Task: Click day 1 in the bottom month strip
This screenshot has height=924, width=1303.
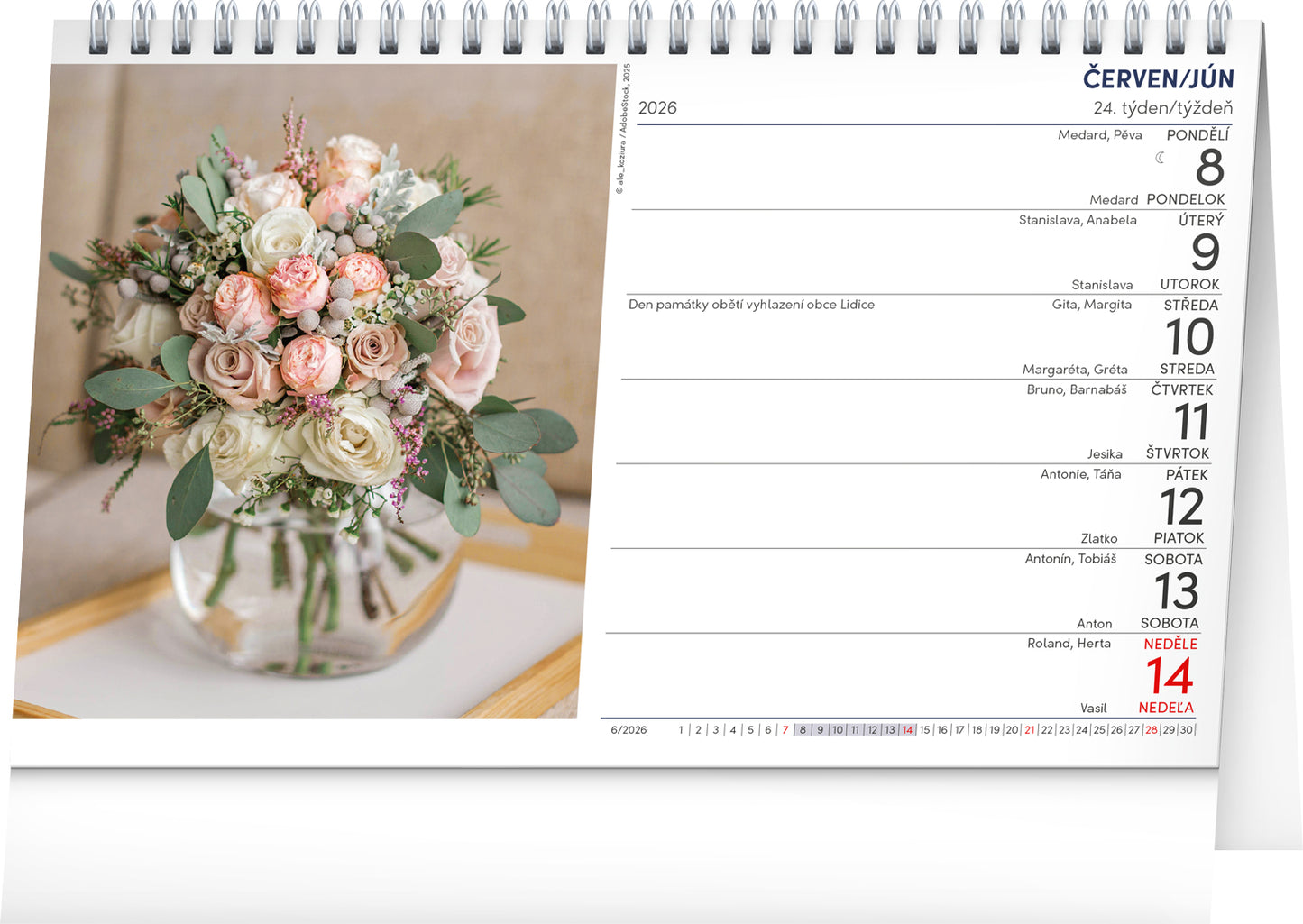Action: pos(681,730)
